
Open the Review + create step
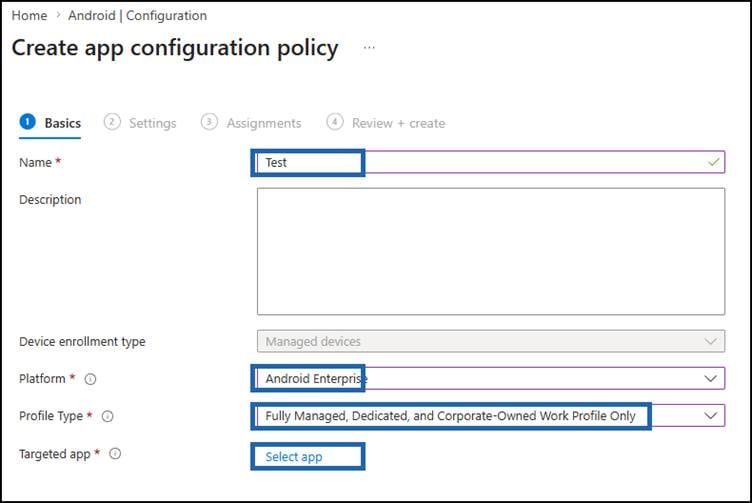386,123
